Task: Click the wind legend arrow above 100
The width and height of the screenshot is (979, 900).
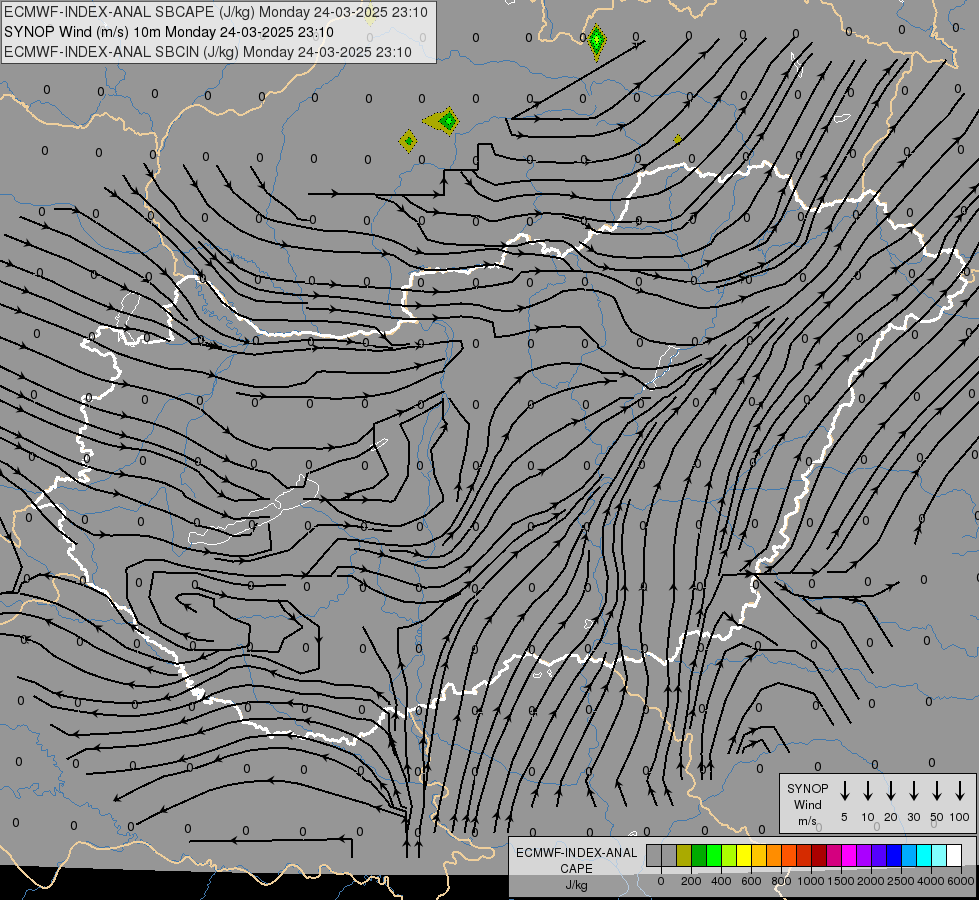Action: click(960, 791)
